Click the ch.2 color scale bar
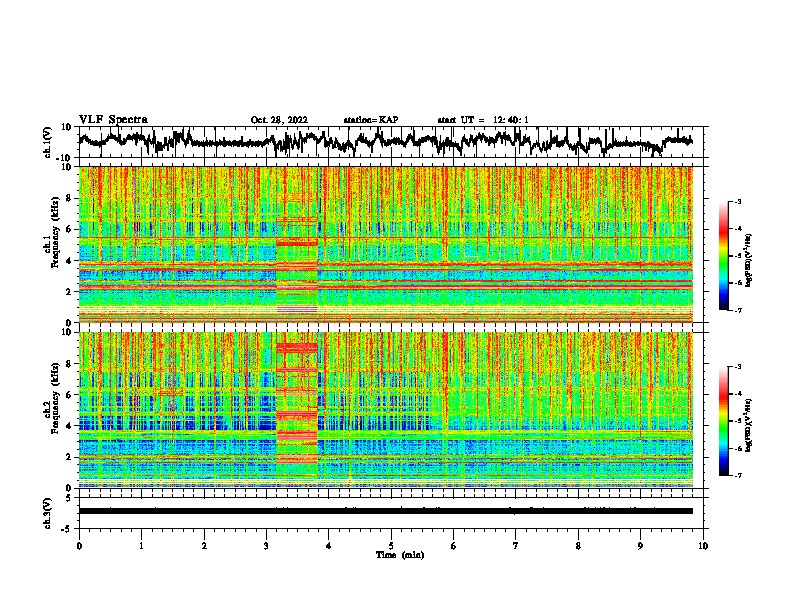This screenshot has width=792, height=612. pos(723,421)
